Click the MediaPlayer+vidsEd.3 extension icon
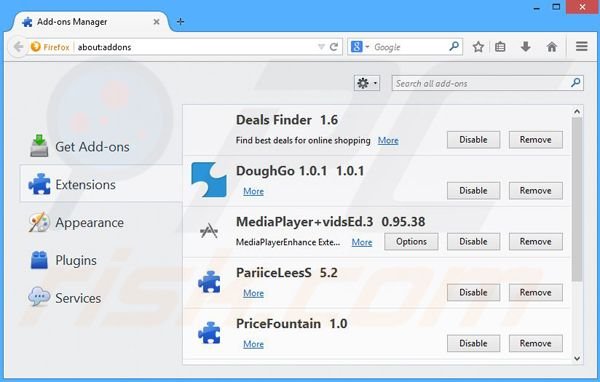 pos(209,231)
